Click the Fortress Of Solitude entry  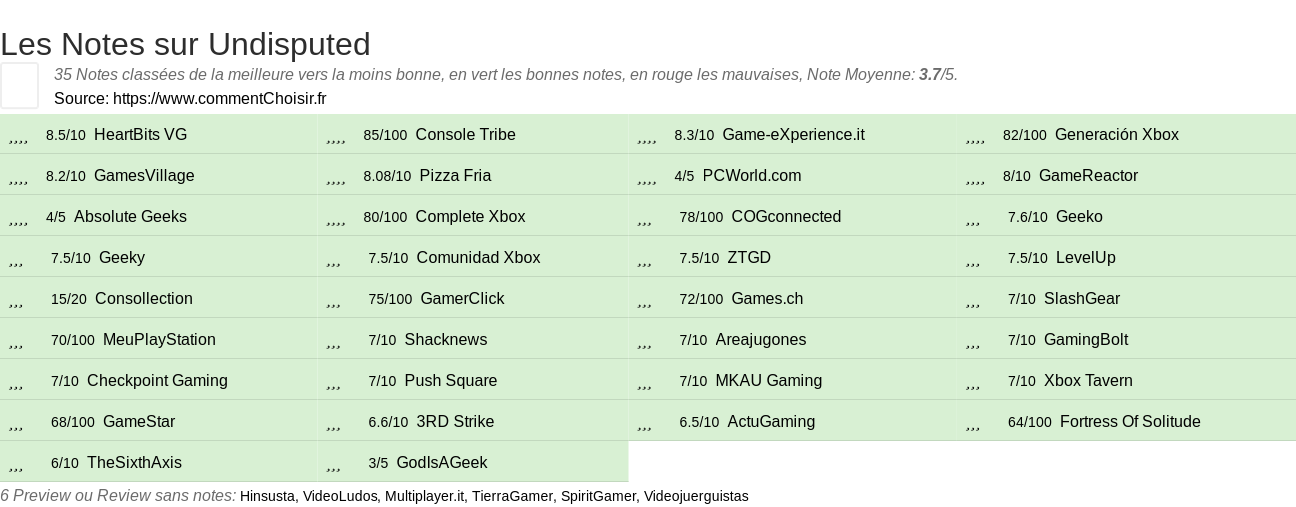coord(1129,422)
